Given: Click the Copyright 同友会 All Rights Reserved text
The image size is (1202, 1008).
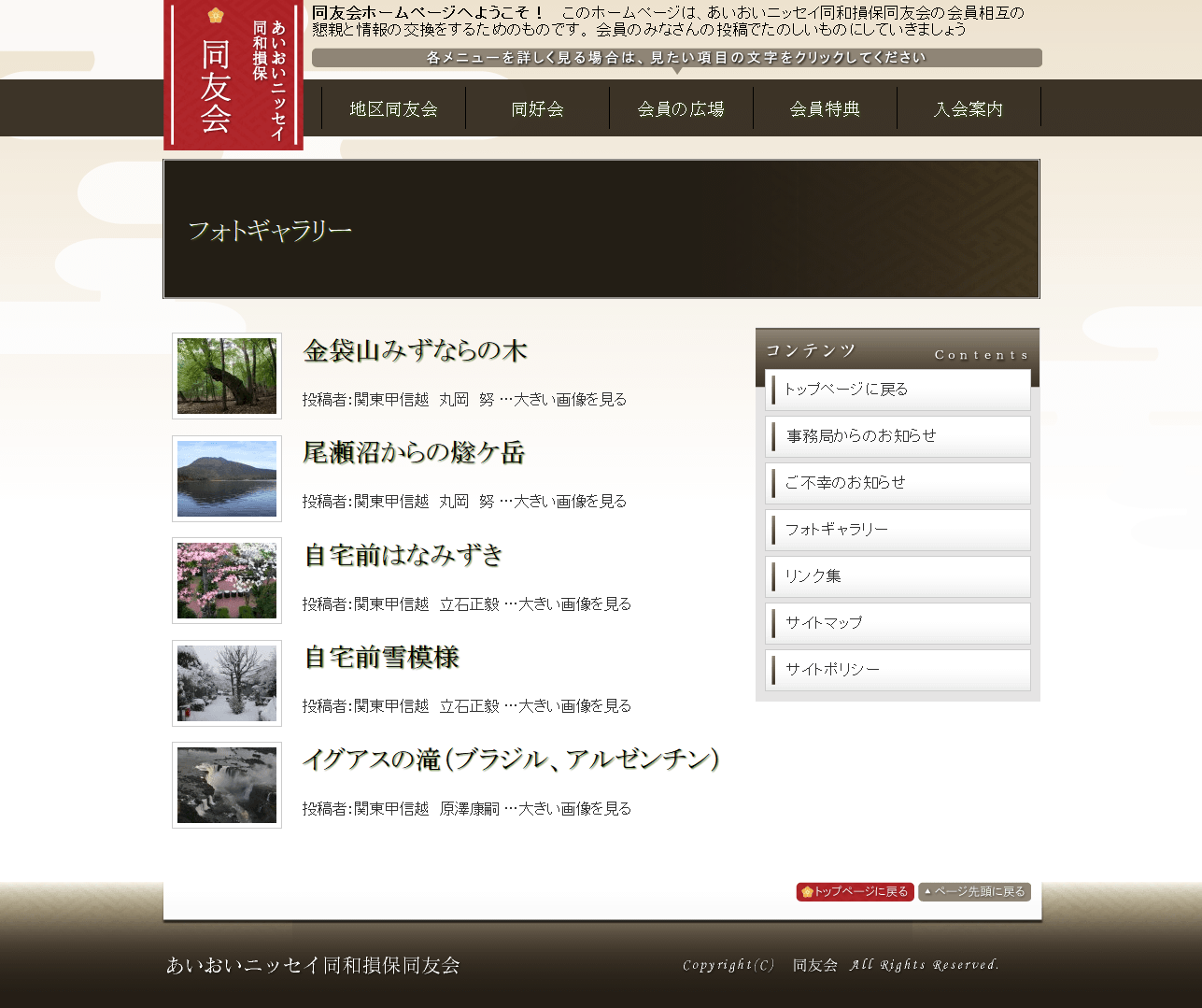Looking at the screenshot, I should pyautogui.click(x=841, y=965).
